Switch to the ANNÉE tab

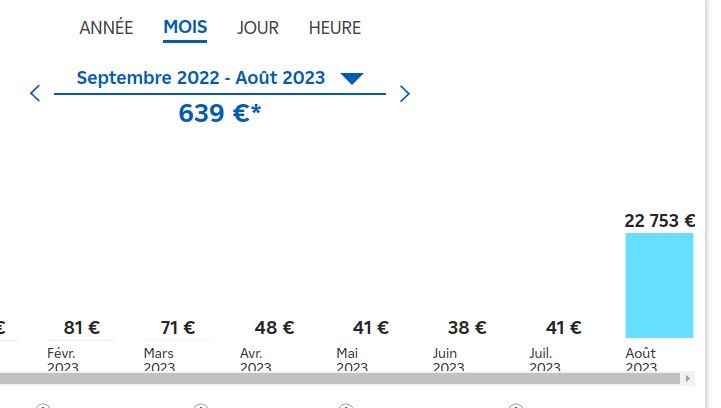(106, 28)
